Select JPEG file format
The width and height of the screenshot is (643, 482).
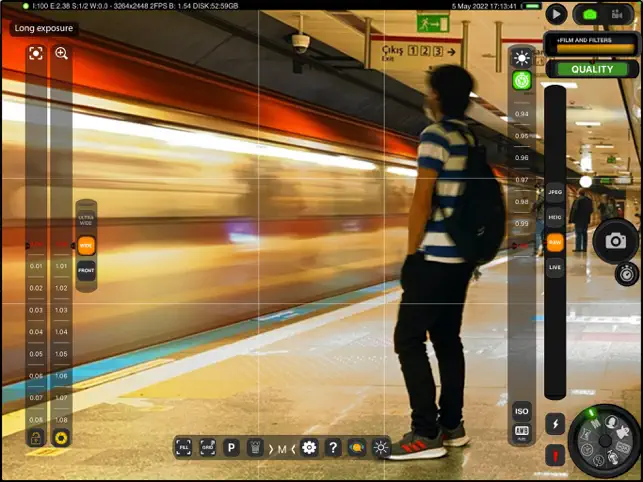coord(554,192)
